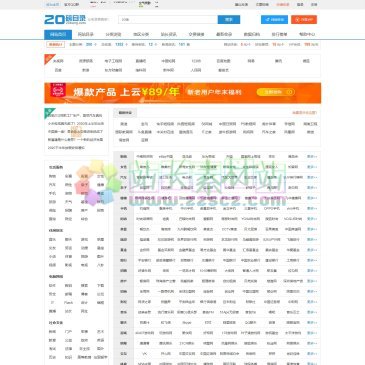Click the yellow button on the orange banner
This screenshot has width=365, height=365.
tap(276, 92)
